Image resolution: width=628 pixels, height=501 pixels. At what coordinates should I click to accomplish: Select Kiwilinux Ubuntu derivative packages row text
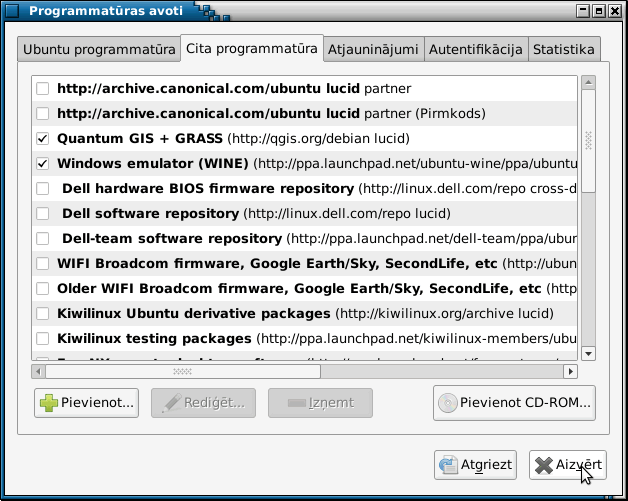click(305, 314)
